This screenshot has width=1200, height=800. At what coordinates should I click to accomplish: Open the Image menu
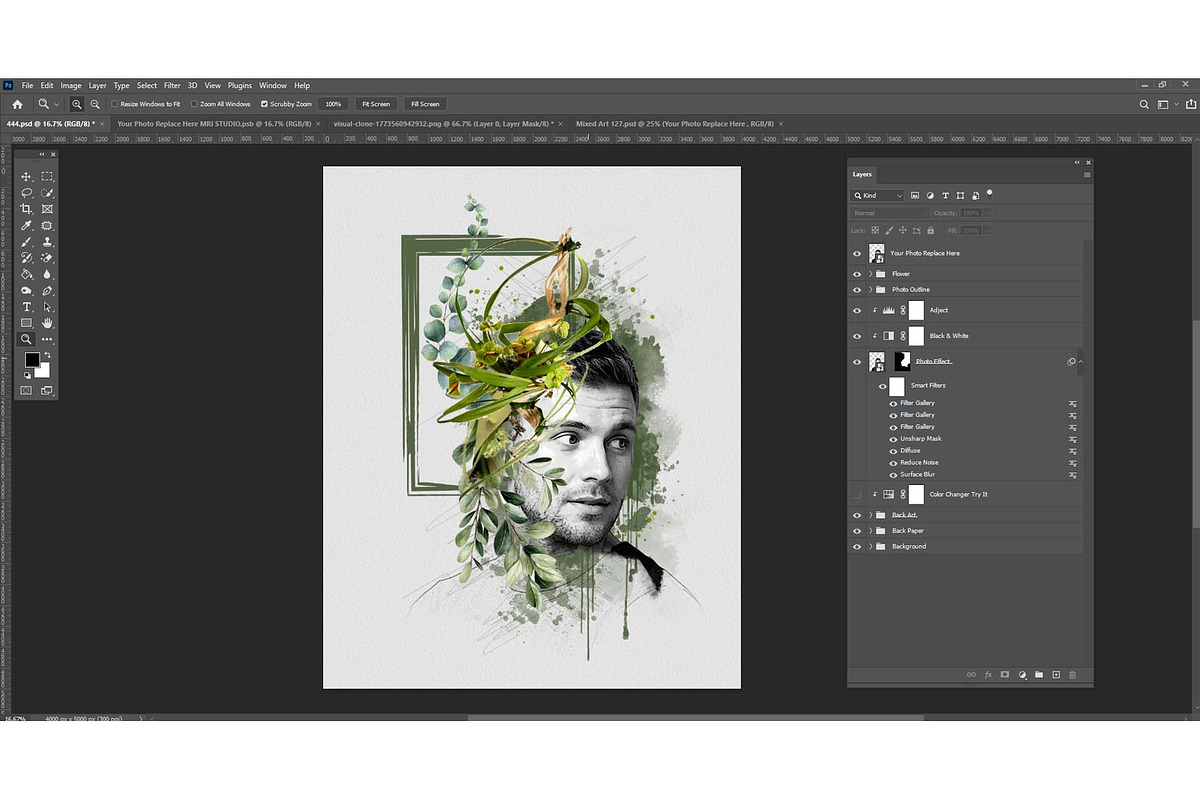(70, 85)
